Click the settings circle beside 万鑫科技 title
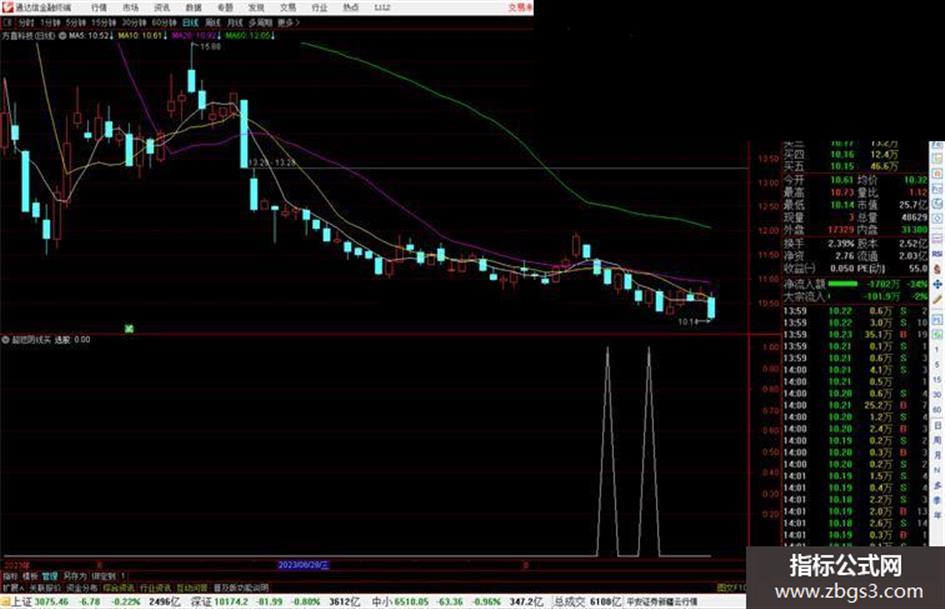 62,36
